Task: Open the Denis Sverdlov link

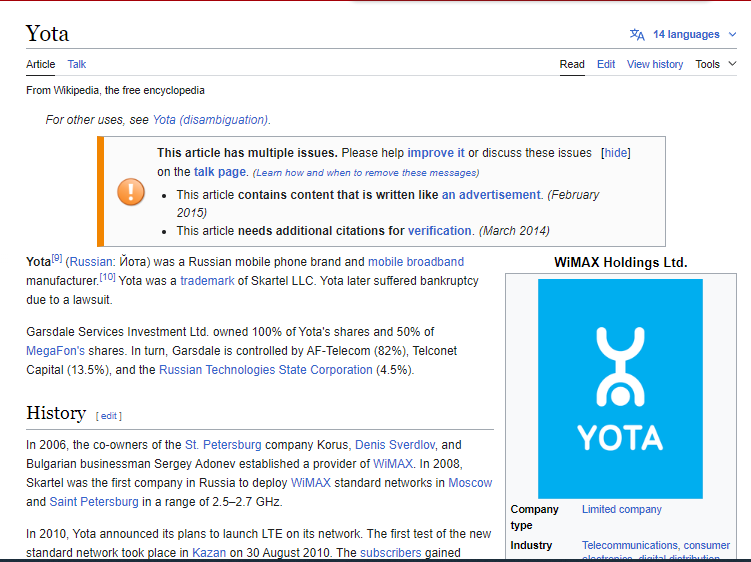Action: tap(395, 445)
